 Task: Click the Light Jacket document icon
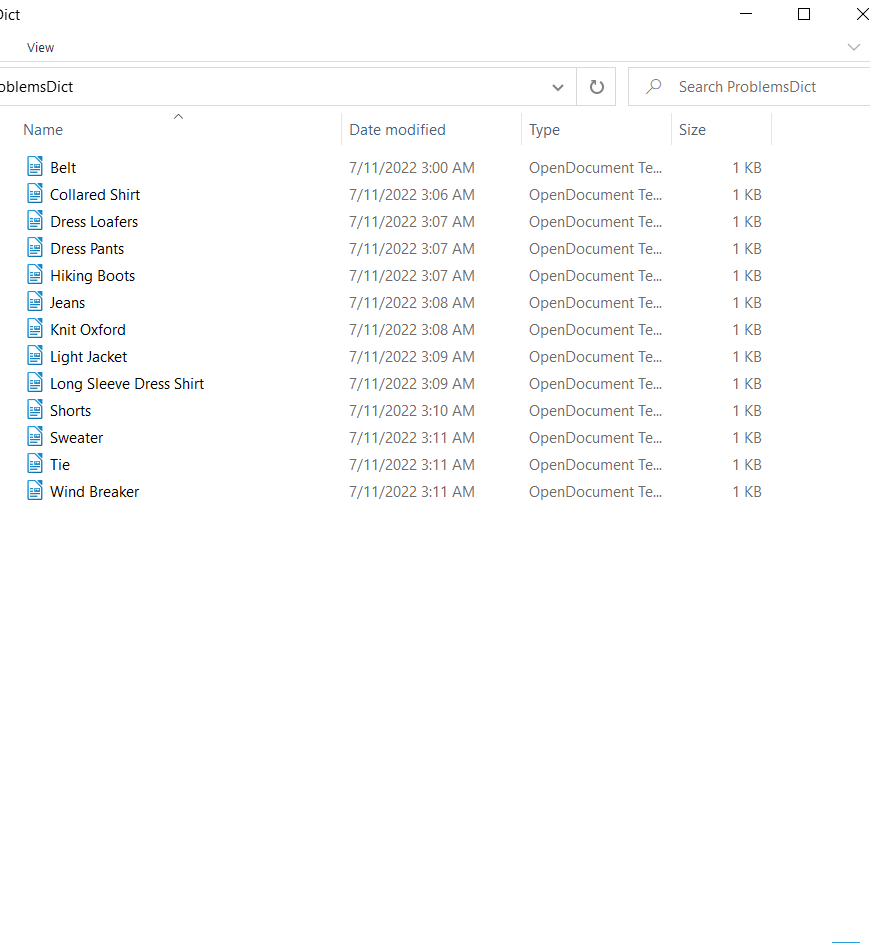coord(35,356)
